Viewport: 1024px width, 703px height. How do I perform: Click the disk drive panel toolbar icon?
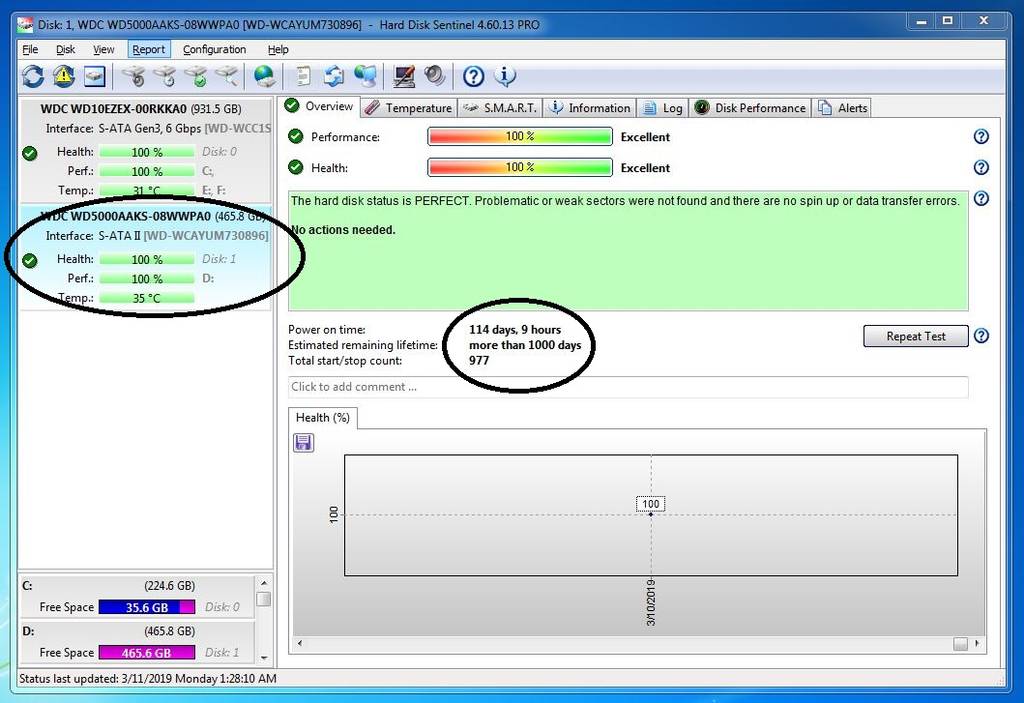[x=95, y=76]
